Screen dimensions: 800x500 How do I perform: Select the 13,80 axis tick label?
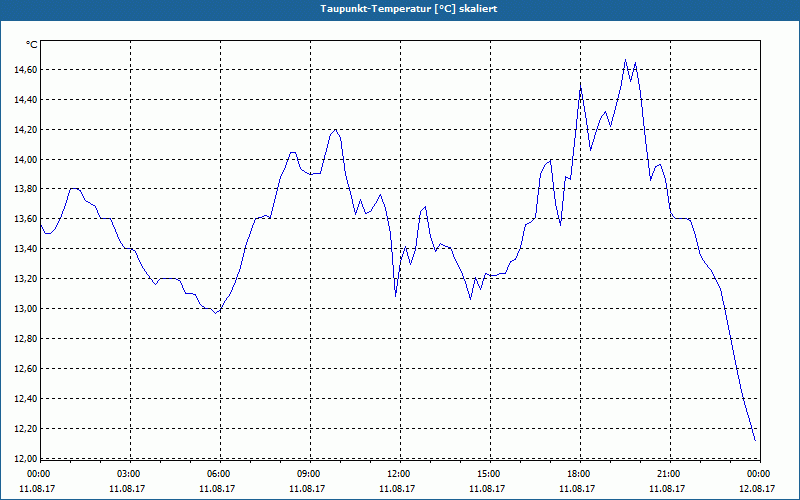click(x=25, y=189)
